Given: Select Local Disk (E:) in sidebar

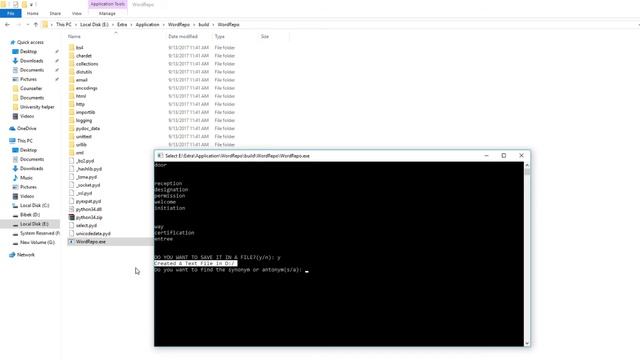Looking at the screenshot, I should coord(34,224).
